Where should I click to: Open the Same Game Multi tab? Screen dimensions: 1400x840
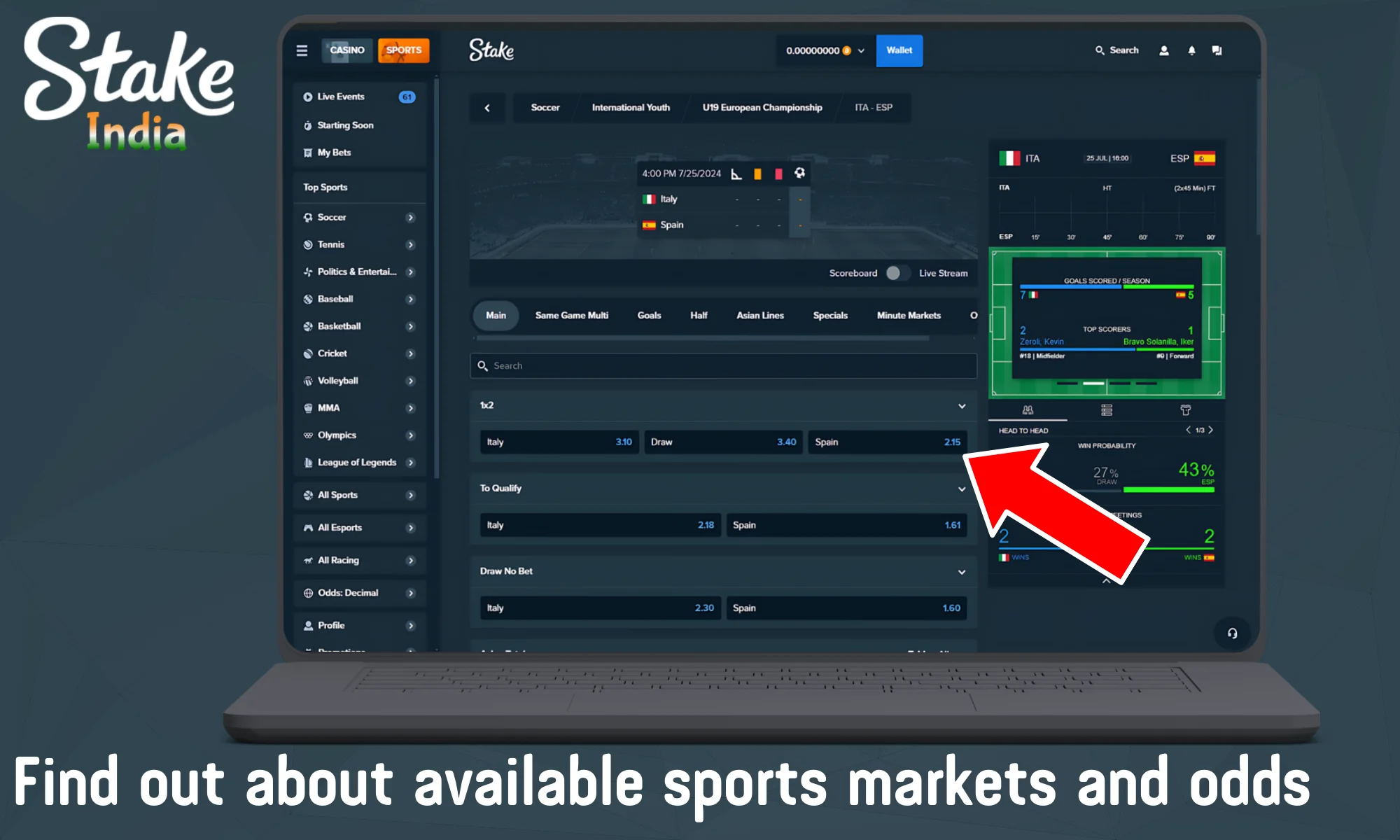click(572, 315)
